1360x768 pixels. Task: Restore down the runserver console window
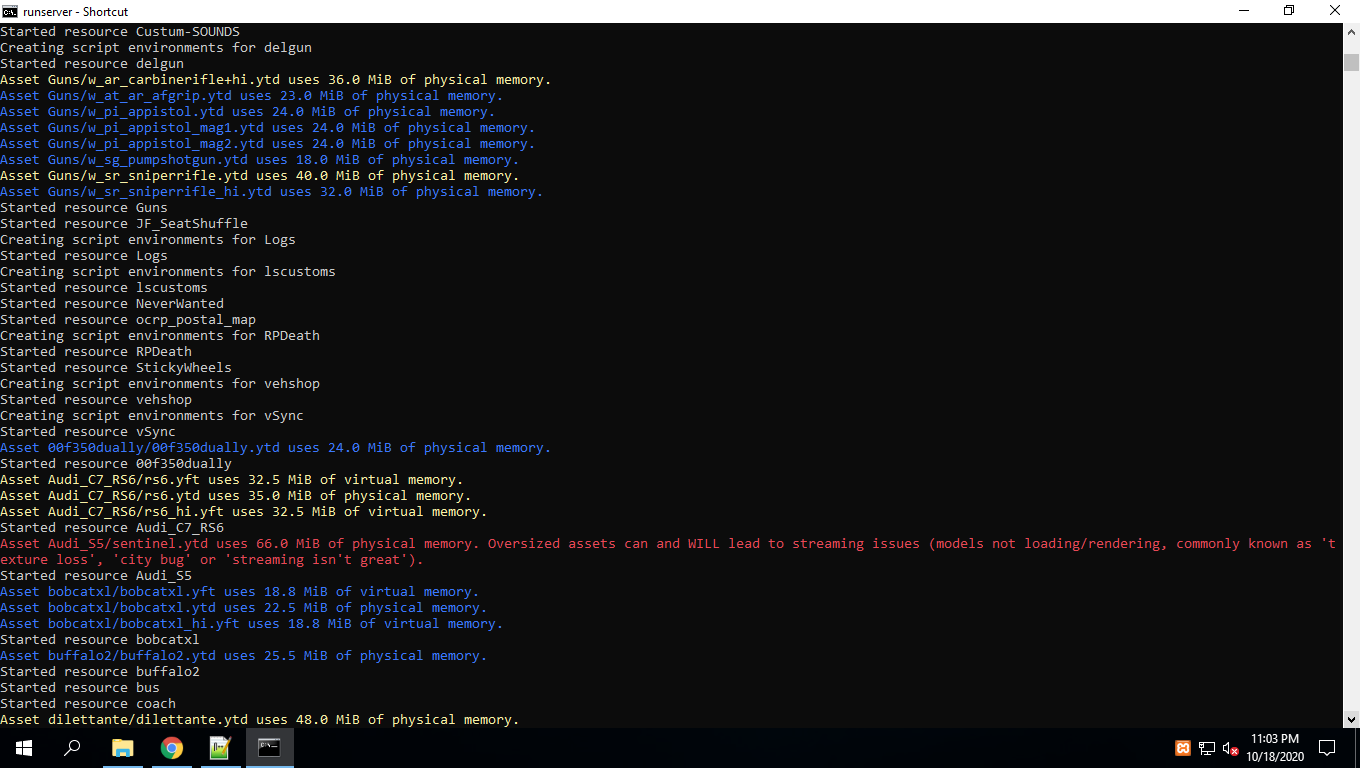[1290, 11]
